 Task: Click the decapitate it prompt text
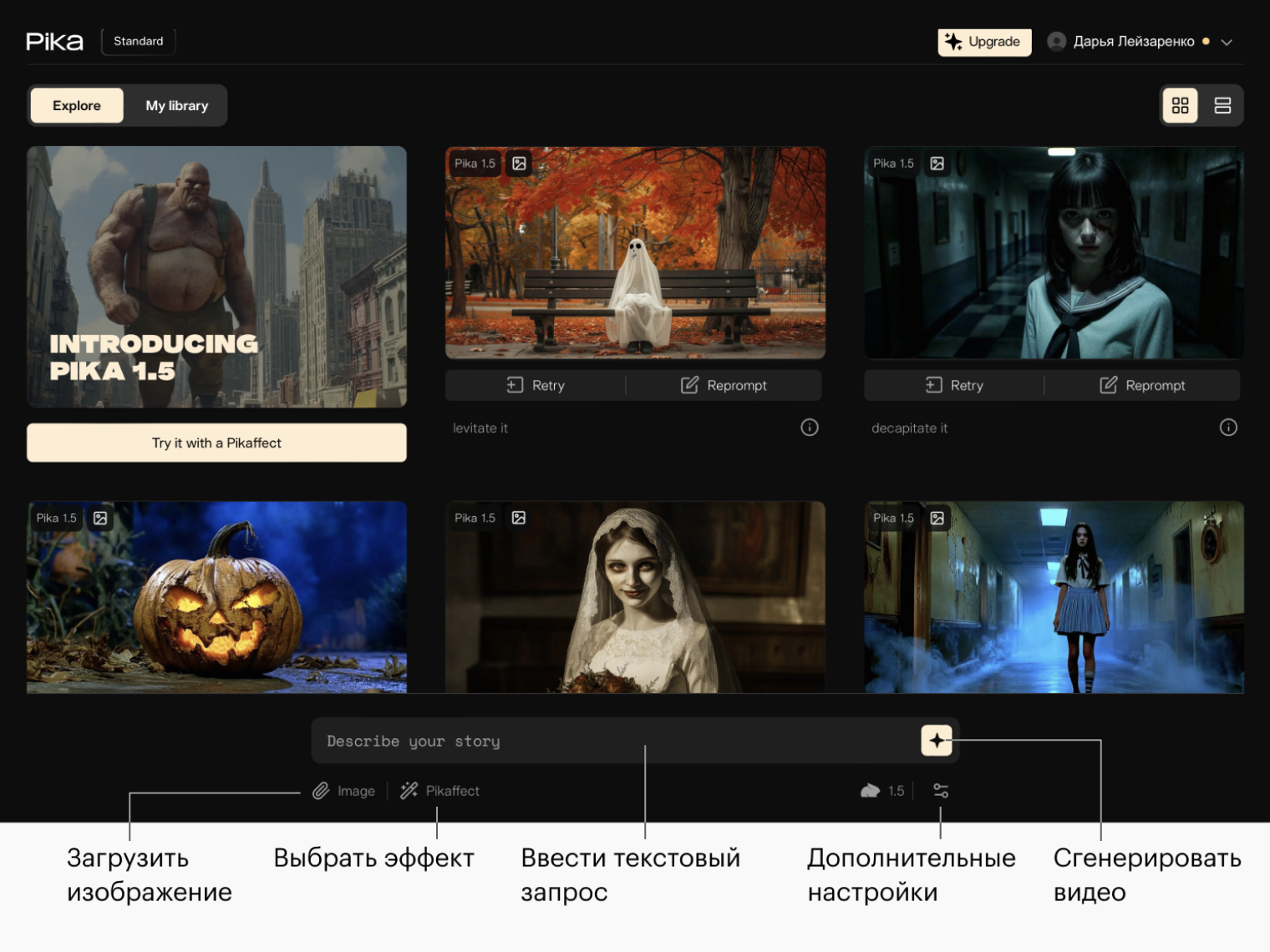pos(910,428)
